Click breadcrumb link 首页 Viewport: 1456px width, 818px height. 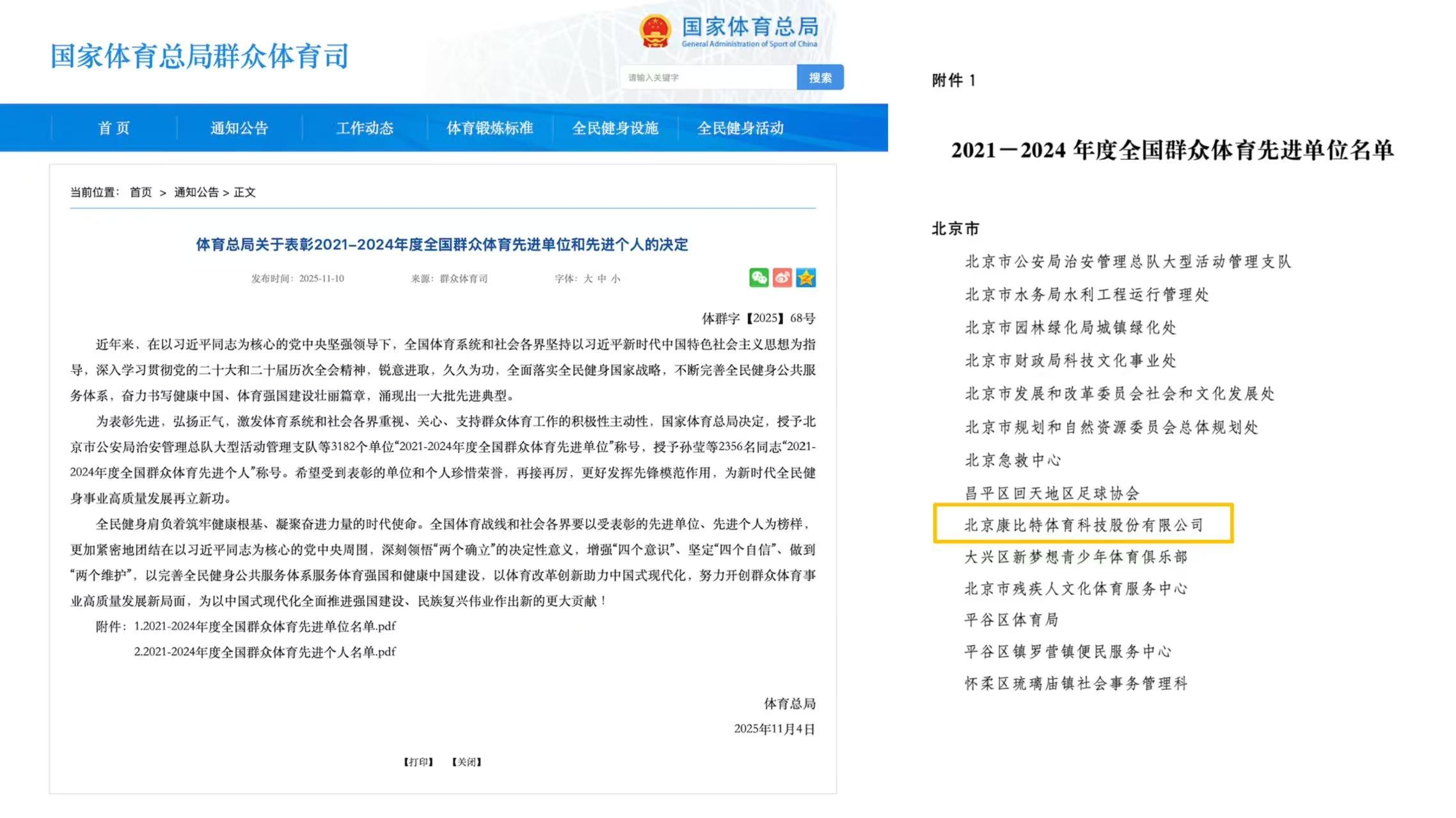tap(141, 193)
